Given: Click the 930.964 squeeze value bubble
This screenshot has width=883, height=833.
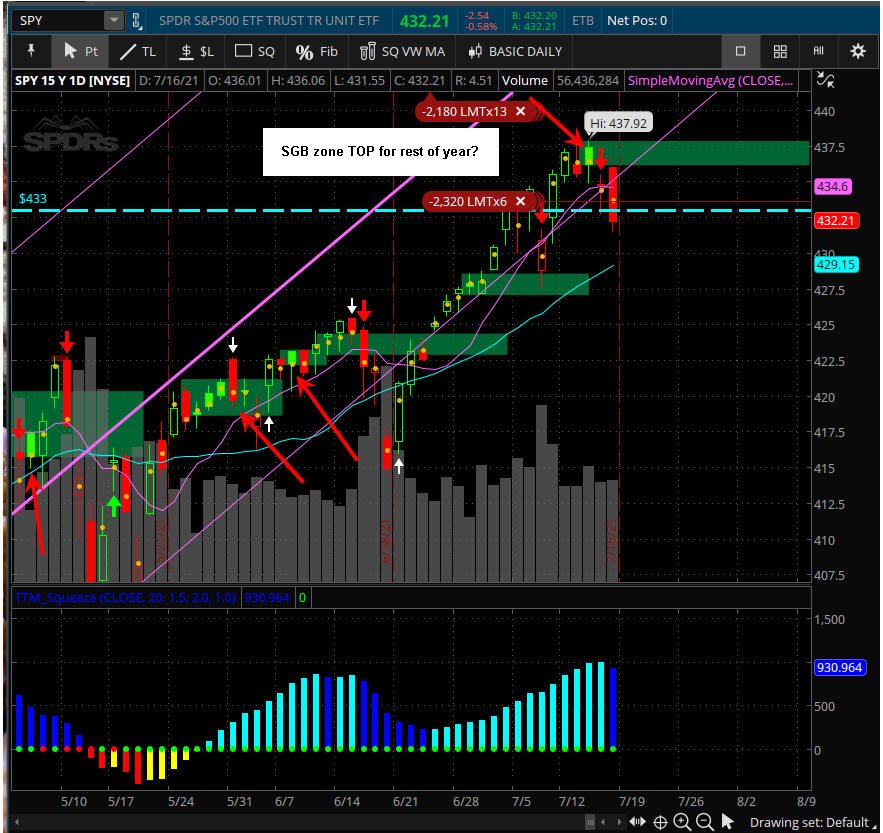Looking at the screenshot, I should tap(839, 667).
